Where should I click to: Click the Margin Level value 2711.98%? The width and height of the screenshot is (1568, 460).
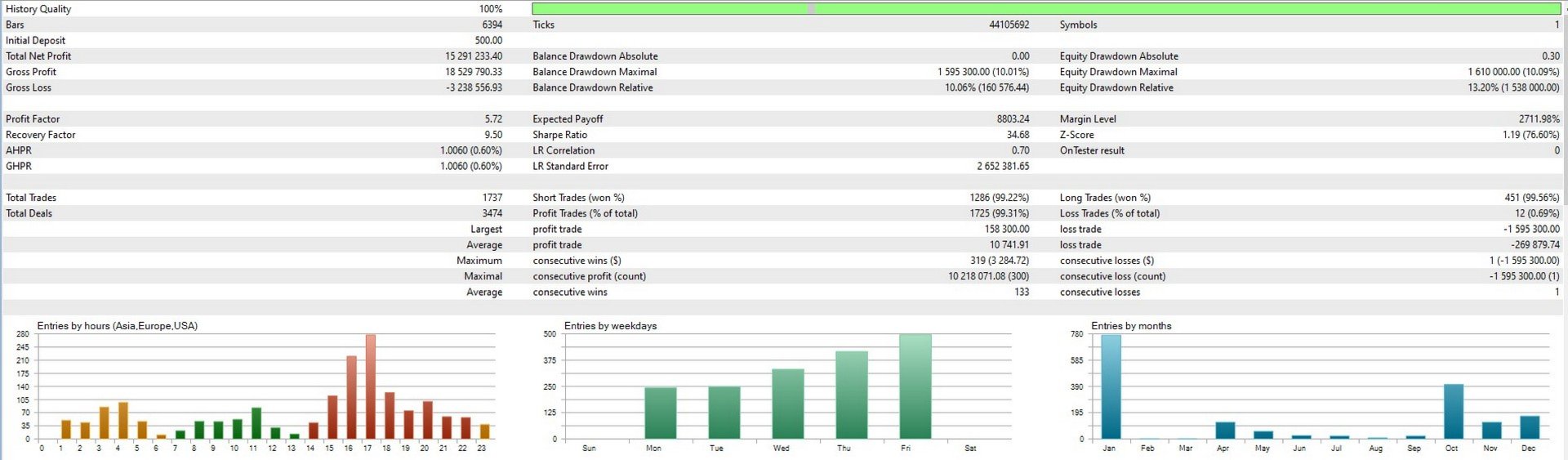[x=1539, y=119]
